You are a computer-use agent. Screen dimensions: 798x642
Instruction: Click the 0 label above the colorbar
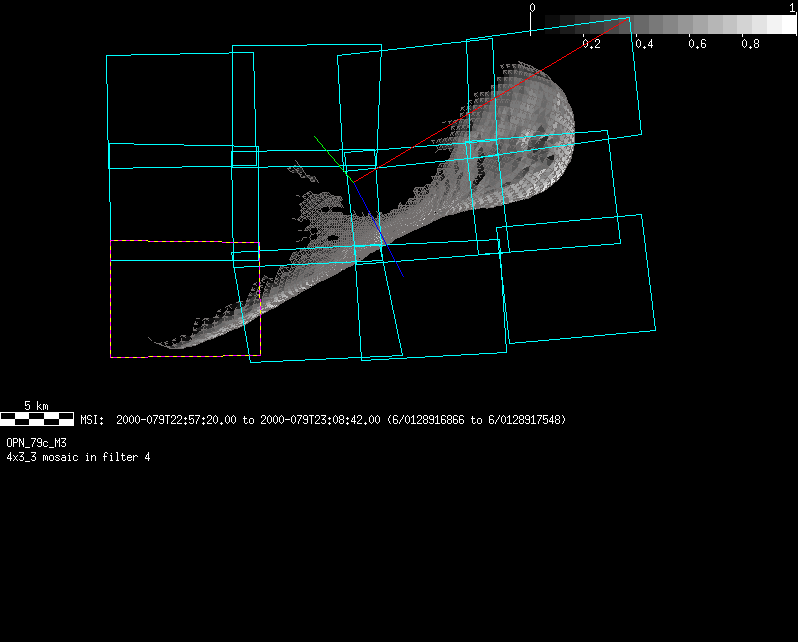click(532, 8)
